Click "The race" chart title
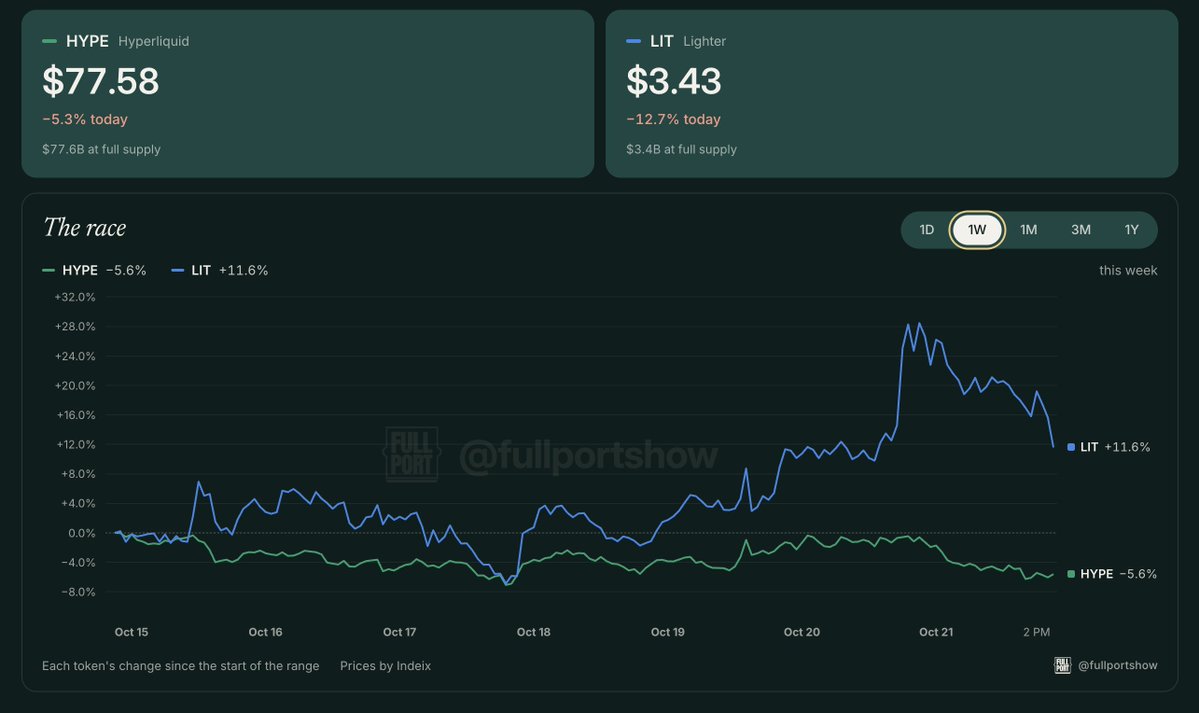Image resolution: width=1199 pixels, height=713 pixels. pos(85,227)
